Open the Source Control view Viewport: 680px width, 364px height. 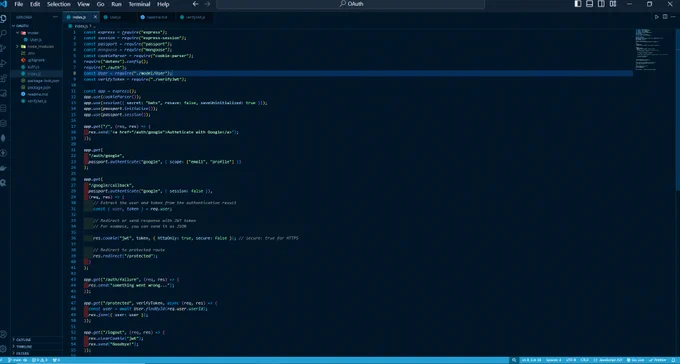pyautogui.click(x=4, y=48)
